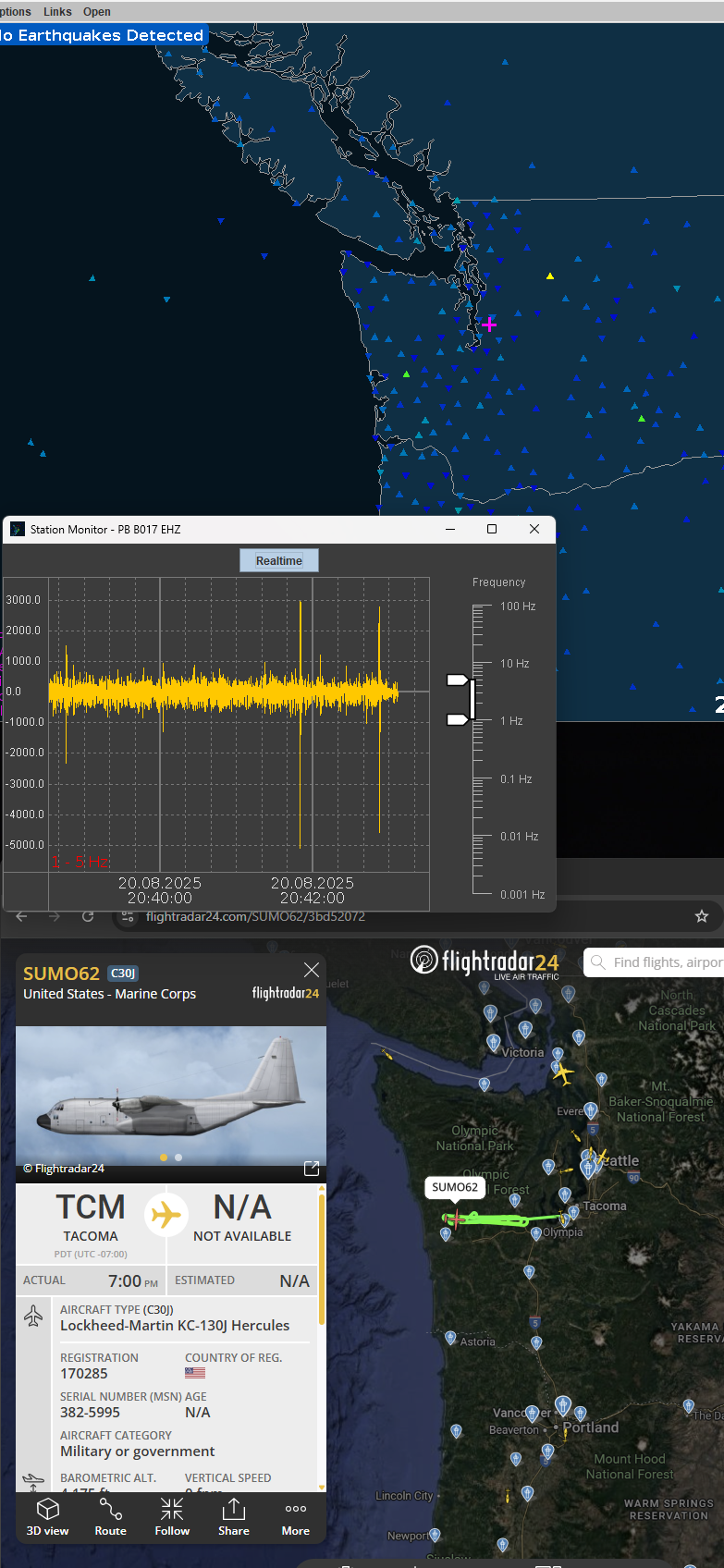This screenshot has height=1568, width=724.
Task: Click the SUMO62 callsign label on the map
Action: pyautogui.click(x=455, y=1187)
